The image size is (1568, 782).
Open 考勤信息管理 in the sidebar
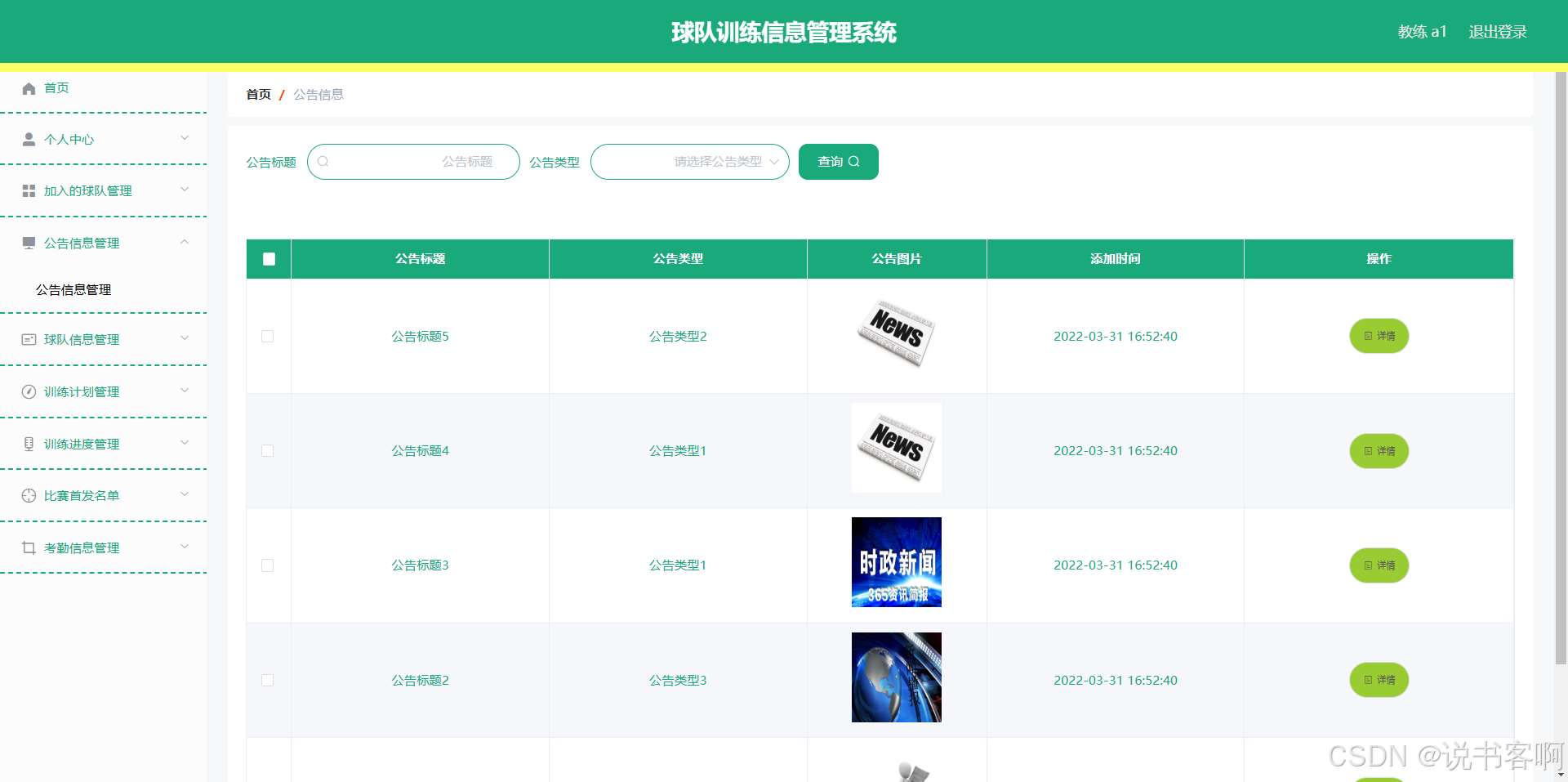[103, 547]
